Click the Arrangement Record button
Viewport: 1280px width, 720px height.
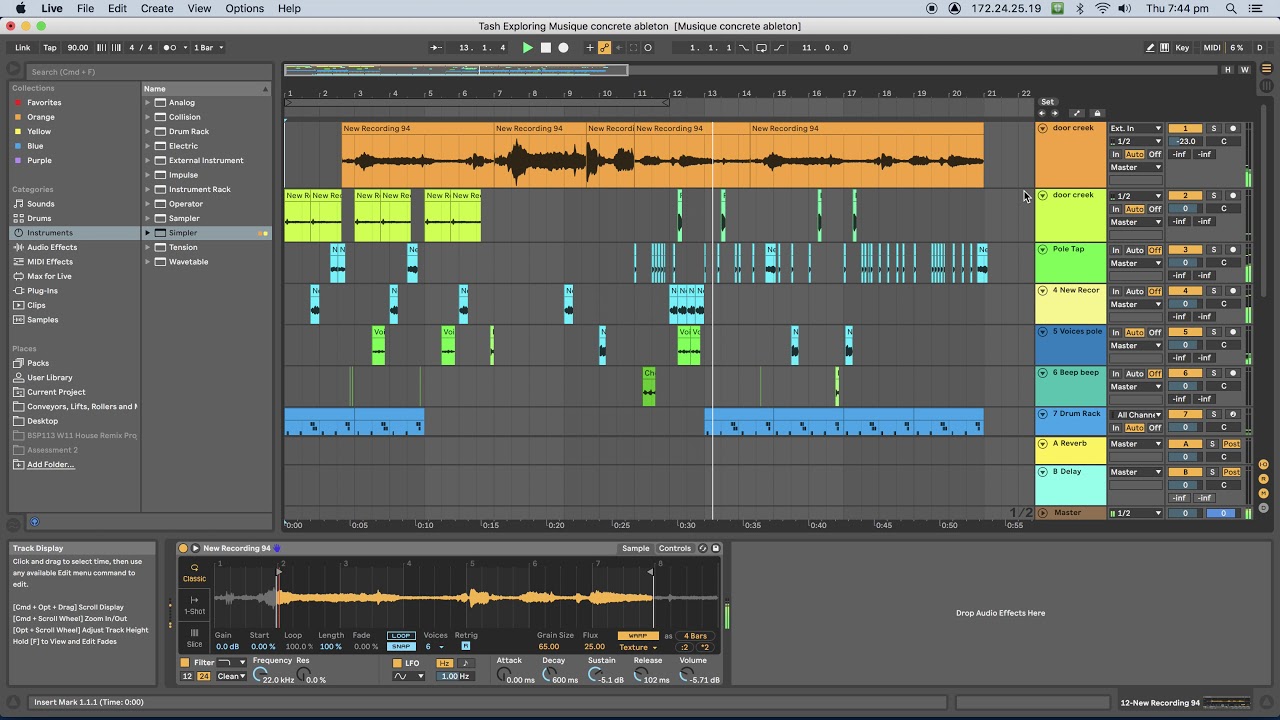pyautogui.click(x=563, y=47)
